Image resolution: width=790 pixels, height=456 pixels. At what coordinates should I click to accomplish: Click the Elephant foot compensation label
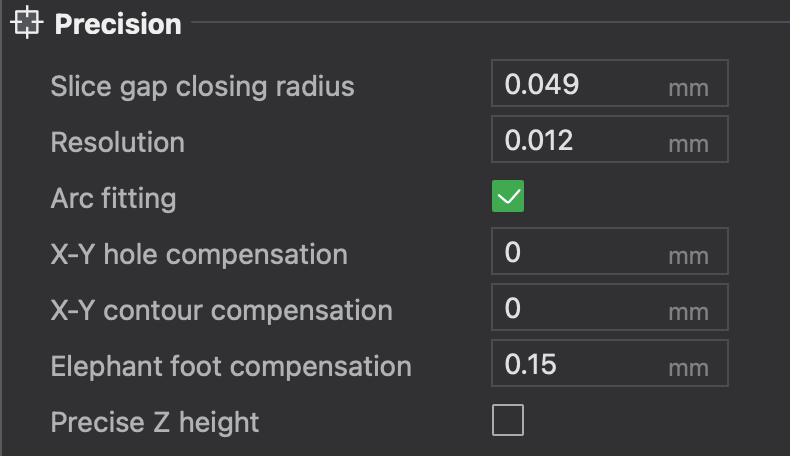click(x=231, y=366)
